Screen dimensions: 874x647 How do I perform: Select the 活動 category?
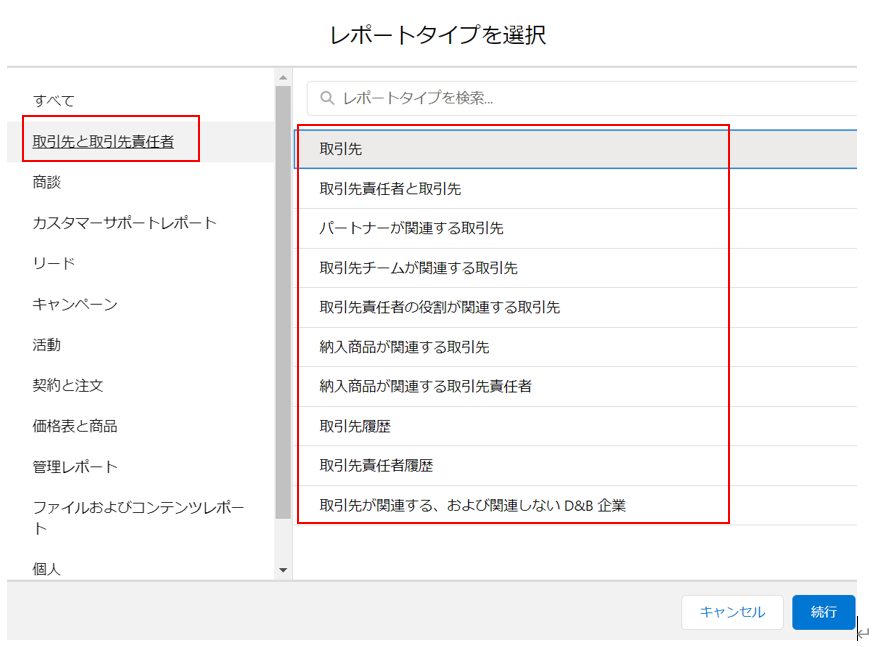pyautogui.click(x=46, y=345)
